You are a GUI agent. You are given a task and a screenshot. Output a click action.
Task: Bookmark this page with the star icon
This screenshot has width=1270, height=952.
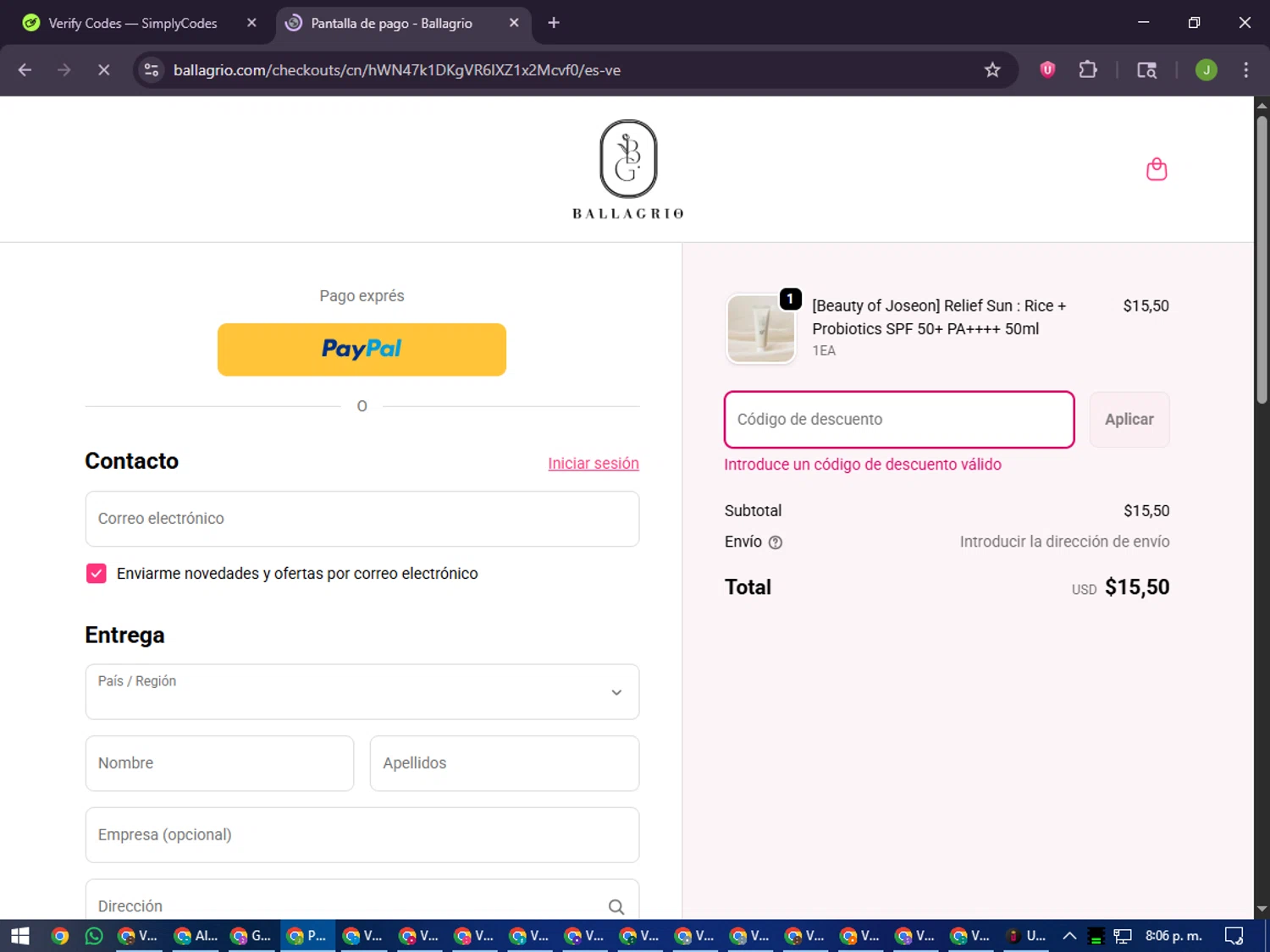click(992, 70)
